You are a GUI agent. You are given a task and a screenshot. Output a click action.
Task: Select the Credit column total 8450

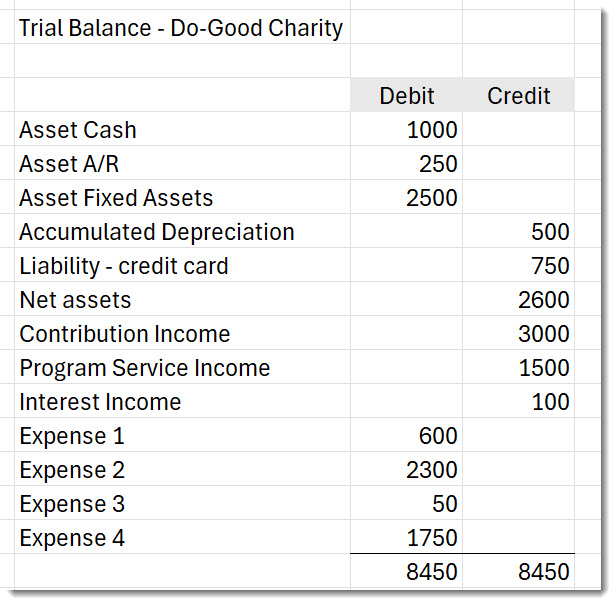click(544, 572)
